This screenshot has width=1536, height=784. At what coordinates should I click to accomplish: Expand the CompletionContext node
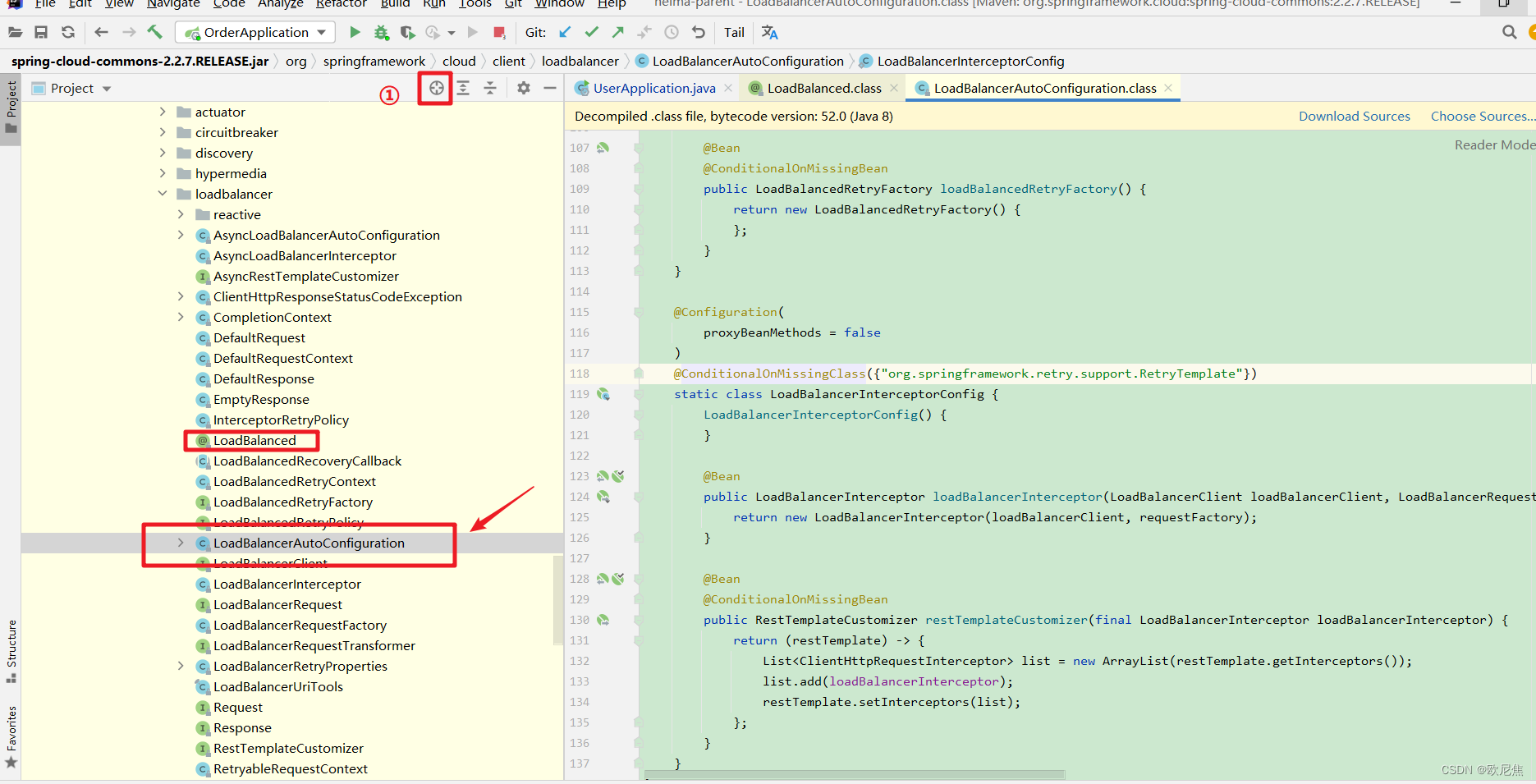[x=181, y=317]
